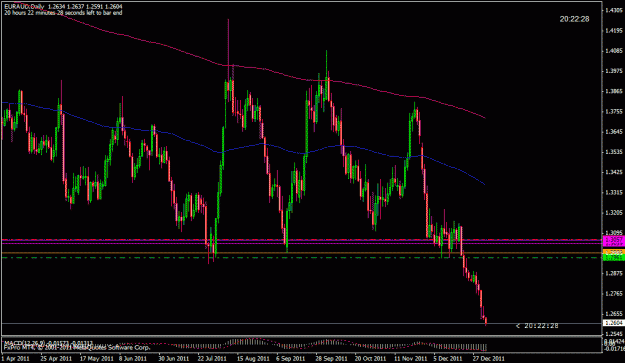Select the green price level tag
The image size is (625, 363).
point(614,258)
